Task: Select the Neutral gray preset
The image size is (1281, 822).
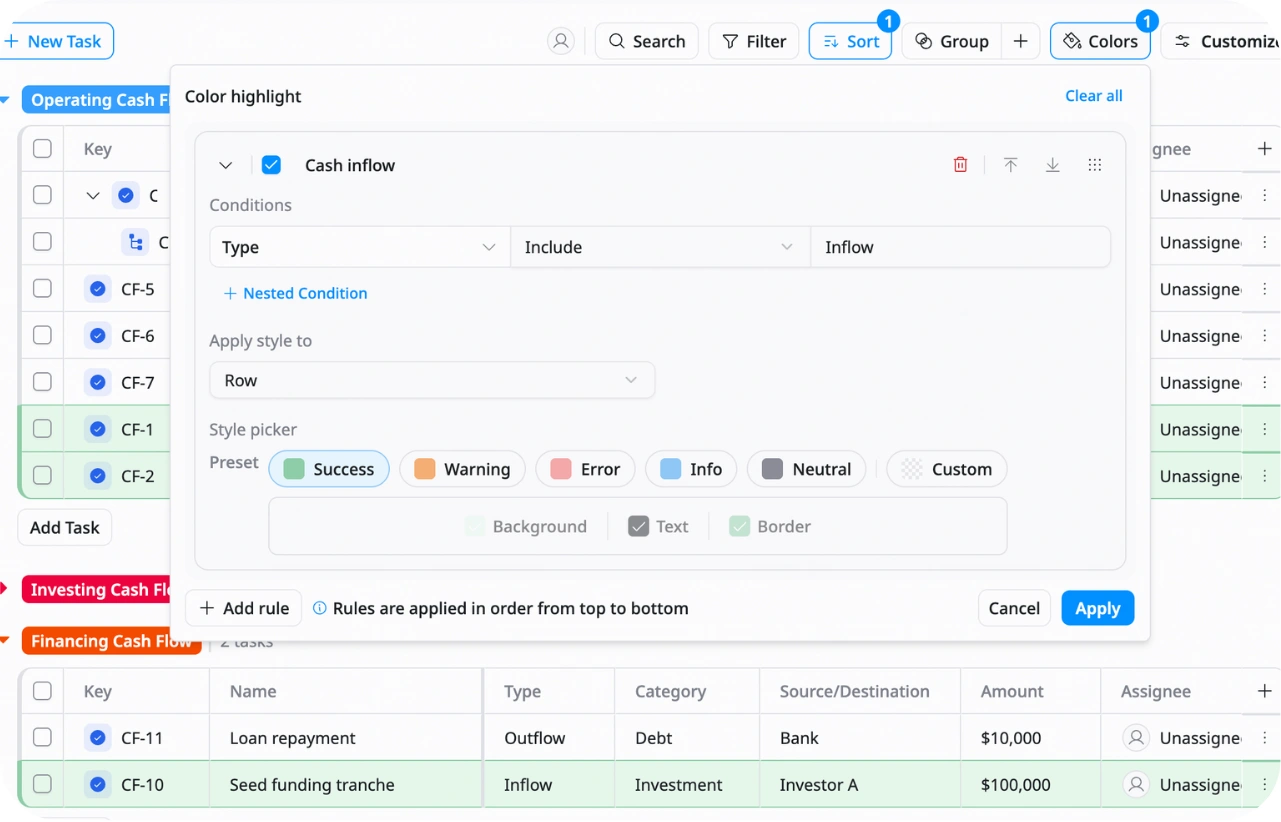Action: (806, 469)
